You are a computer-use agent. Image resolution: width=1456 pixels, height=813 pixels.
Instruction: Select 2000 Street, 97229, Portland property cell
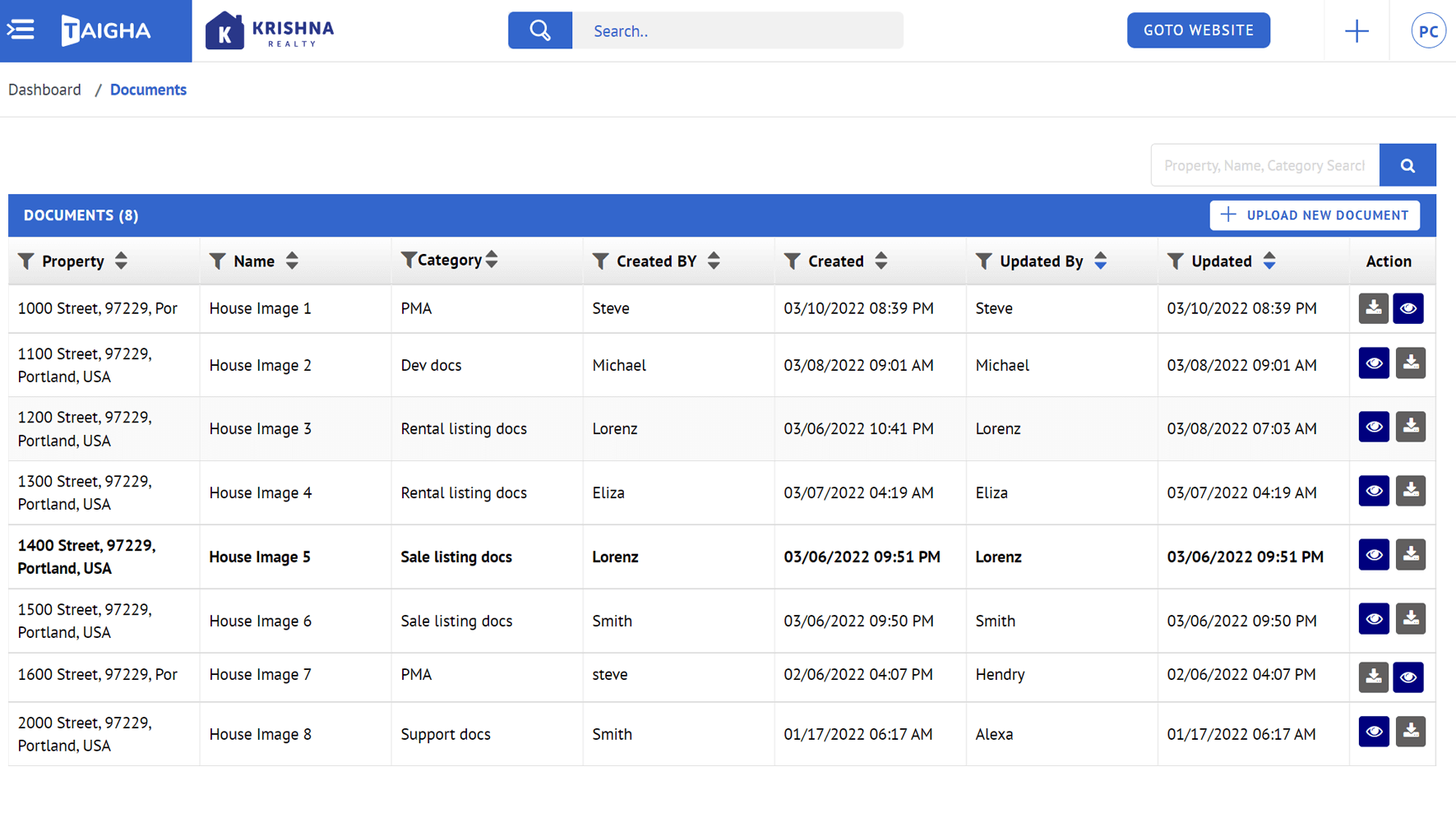(104, 734)
